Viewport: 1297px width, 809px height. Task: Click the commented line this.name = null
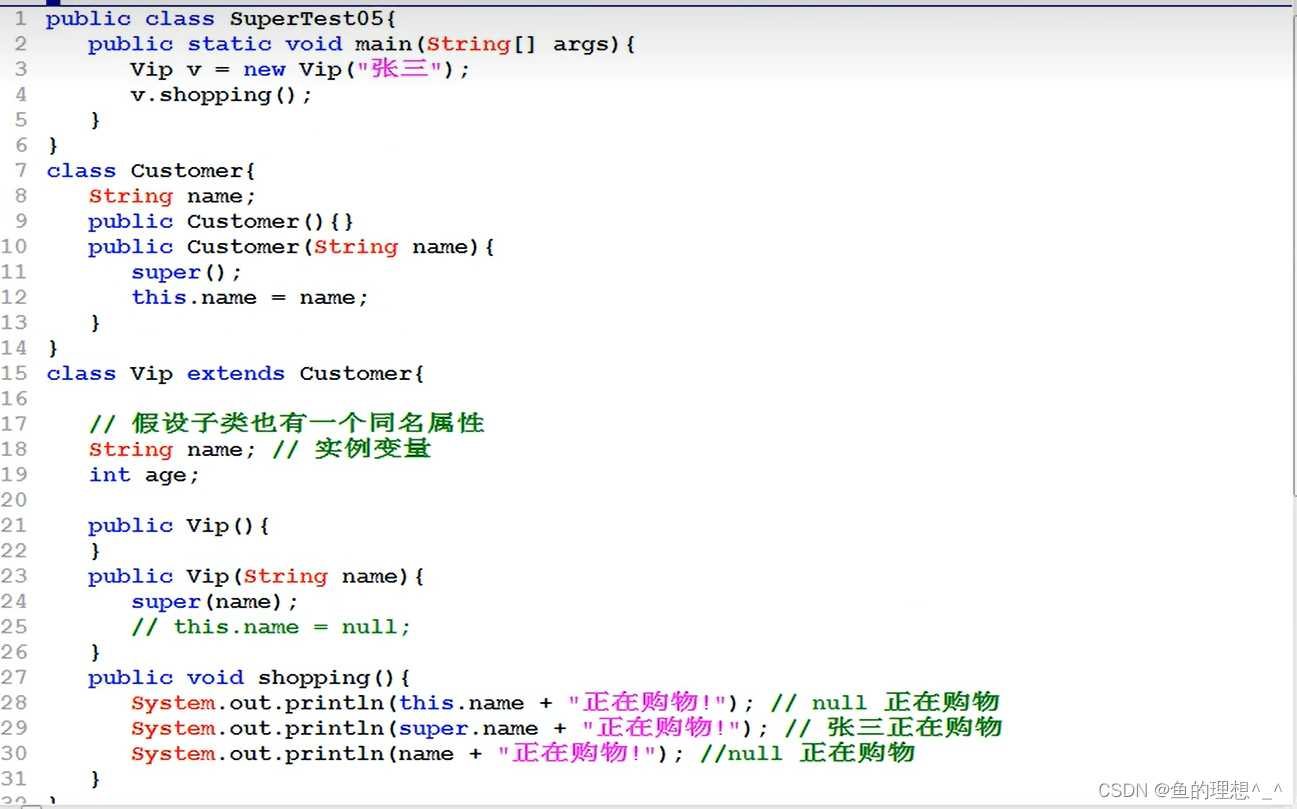pyautogui.click(x=270, y=626)
